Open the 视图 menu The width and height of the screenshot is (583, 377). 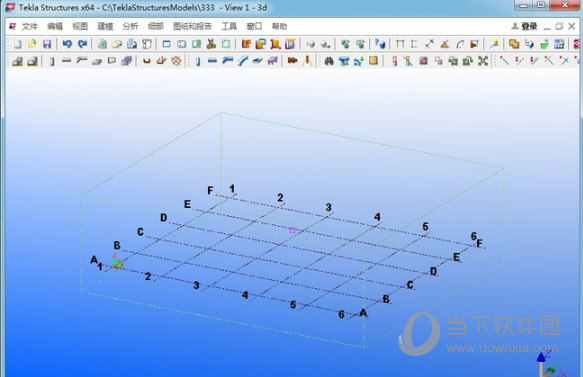pos(80,26)
